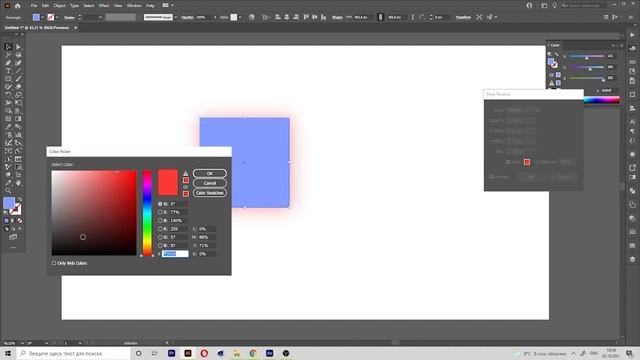The image size is (640, 360).
Task: Select the Scale tool
Action: click(18, 95)
